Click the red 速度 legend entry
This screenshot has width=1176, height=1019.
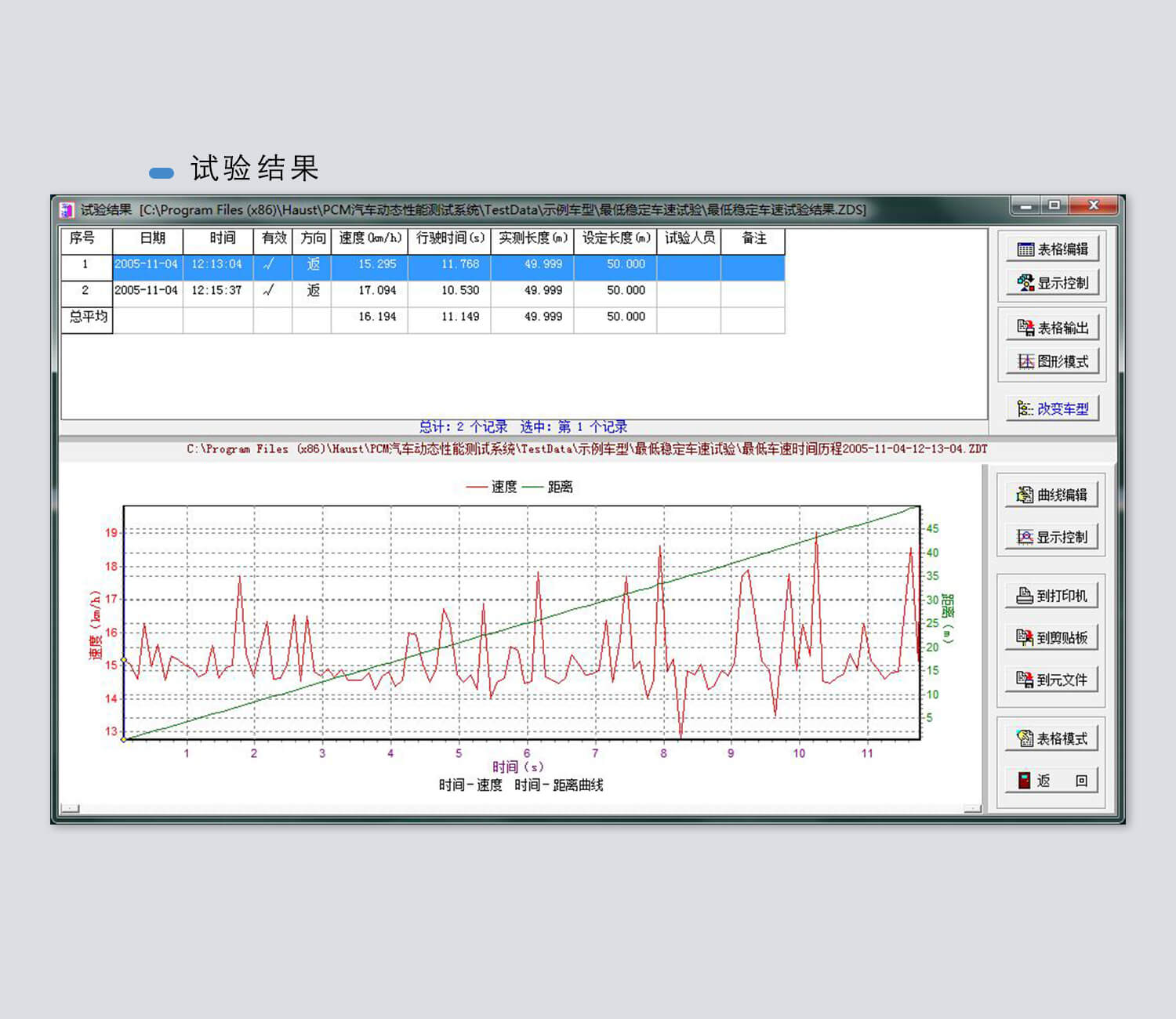[x=492, y=487]
